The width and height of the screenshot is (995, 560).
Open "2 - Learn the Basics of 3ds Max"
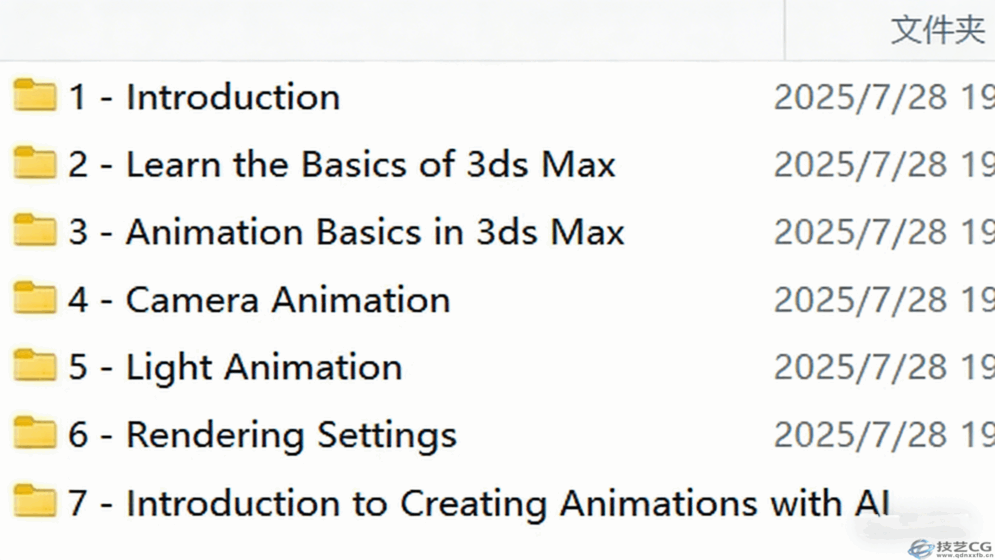[x=341, y=164]
